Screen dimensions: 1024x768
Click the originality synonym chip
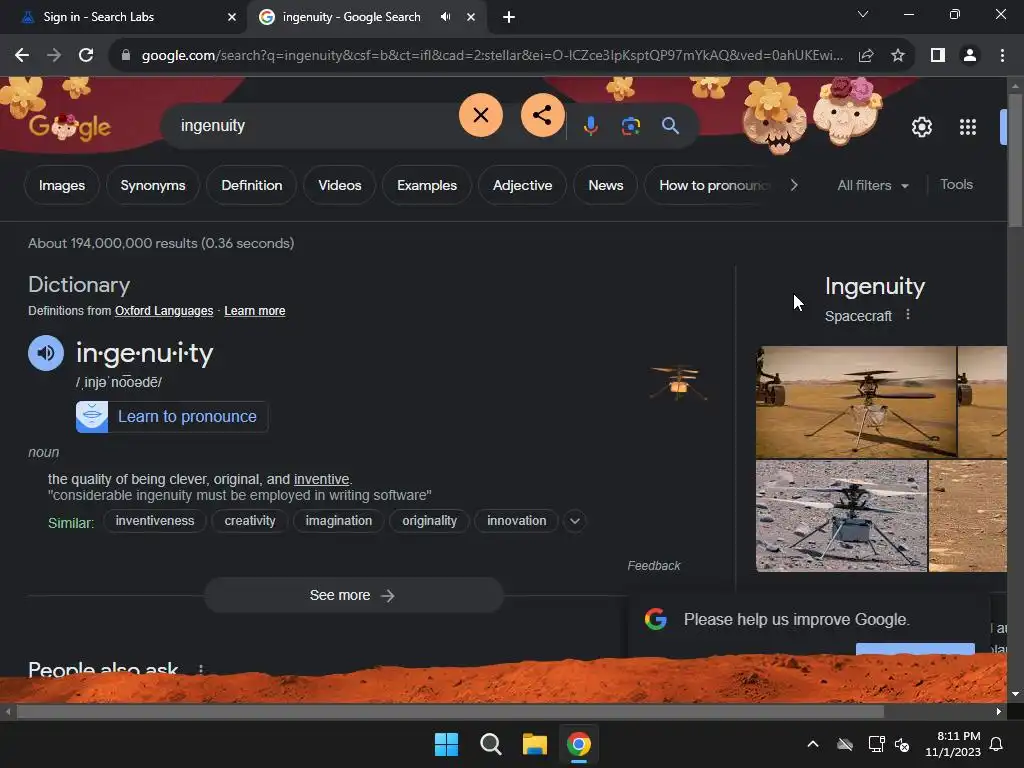[429, 521]
